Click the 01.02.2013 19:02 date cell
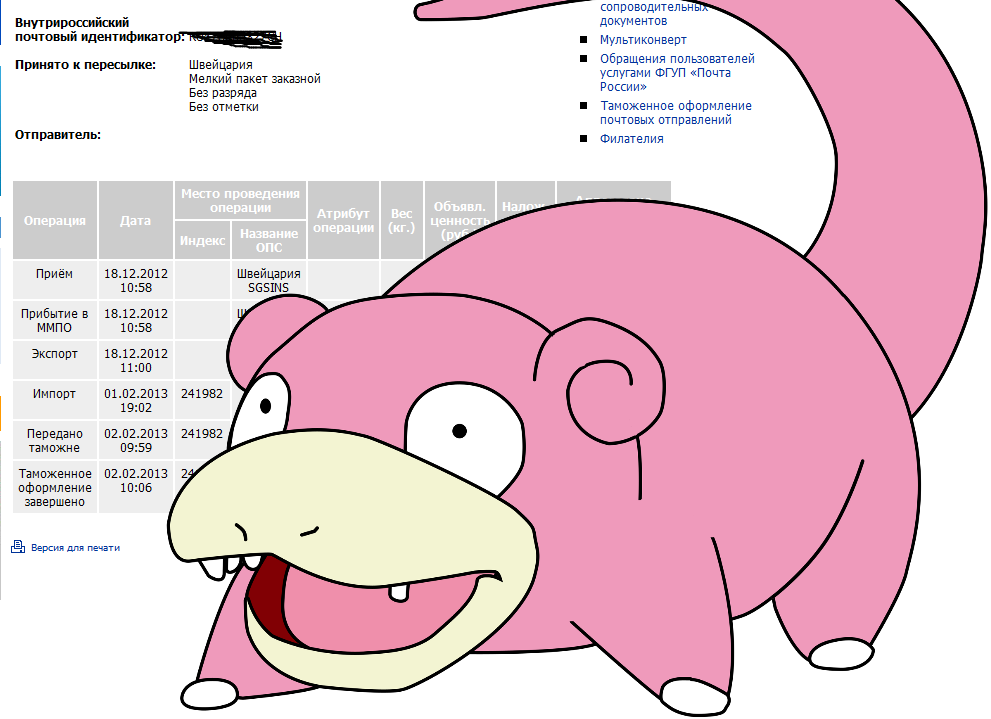Viewport: 991px width, 719px height. point(136,401)
